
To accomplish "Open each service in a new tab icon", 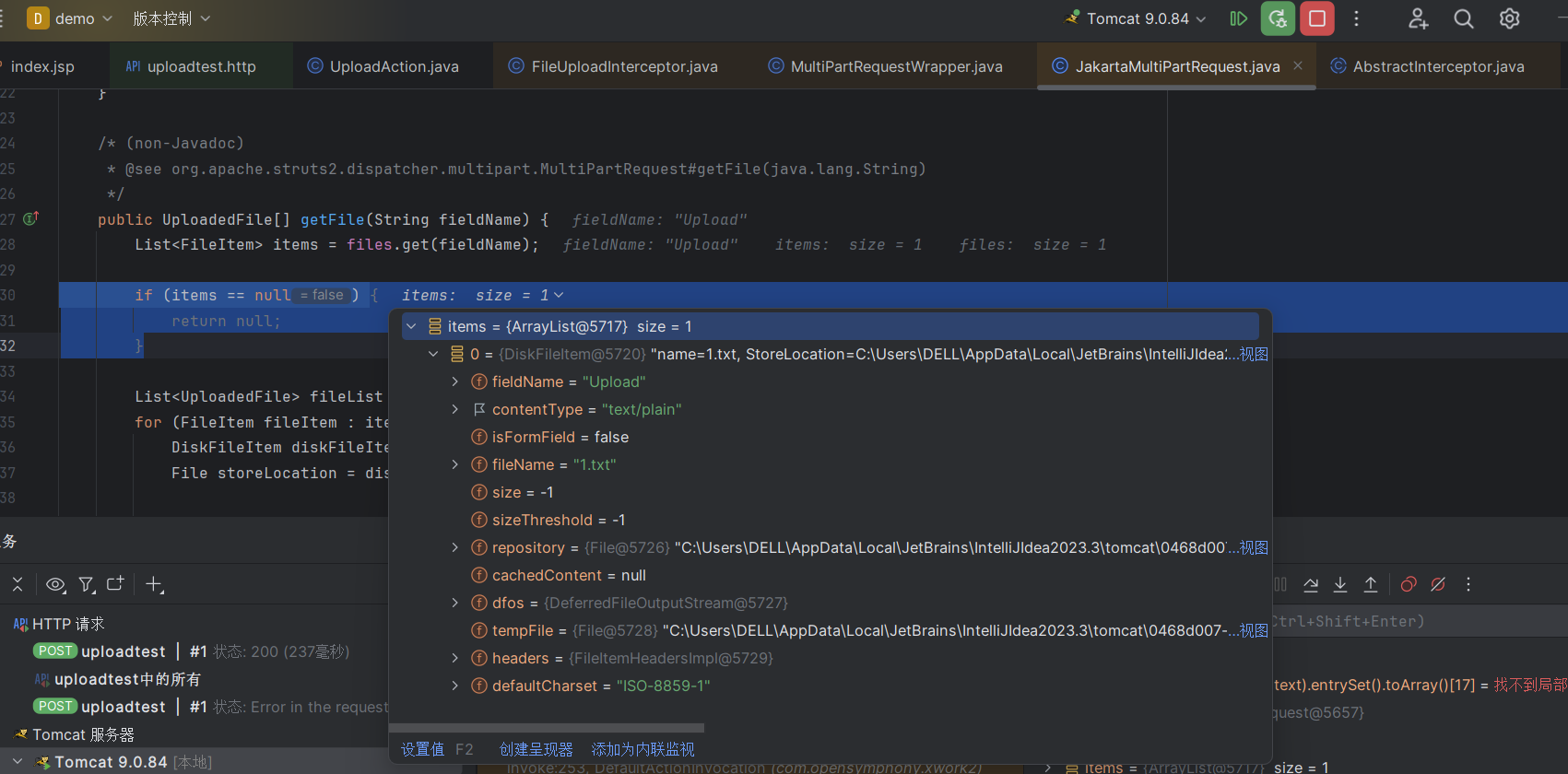I will pyautogui.click(x=115, y=583).
